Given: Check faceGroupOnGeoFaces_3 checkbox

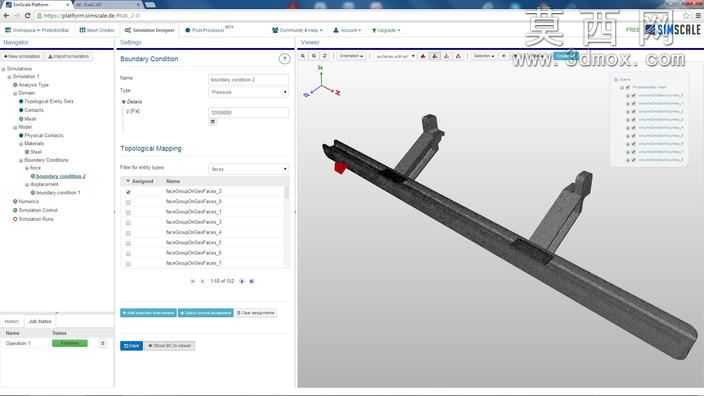Looking at the screenshot, I should pyautogui.click(x=128, y=223).
